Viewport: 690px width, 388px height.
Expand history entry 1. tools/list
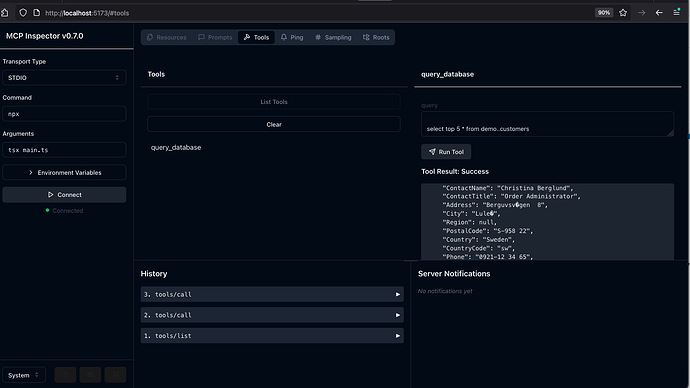point(272,336)
